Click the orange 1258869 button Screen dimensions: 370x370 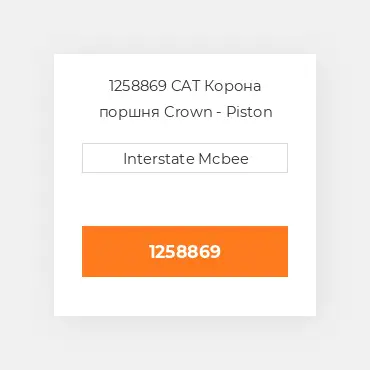[x=185, y=251]
